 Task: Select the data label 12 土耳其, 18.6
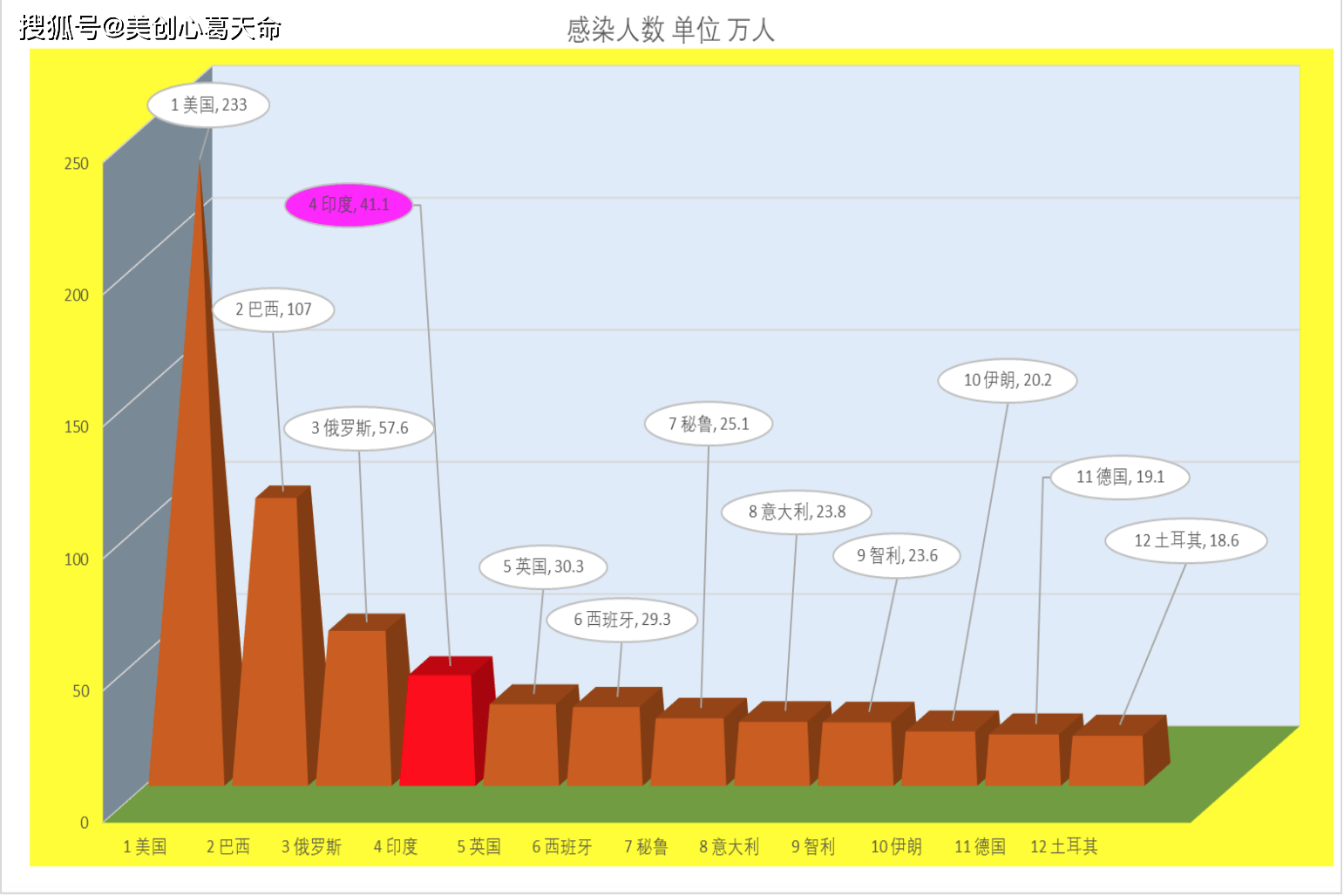(1186, 540)
